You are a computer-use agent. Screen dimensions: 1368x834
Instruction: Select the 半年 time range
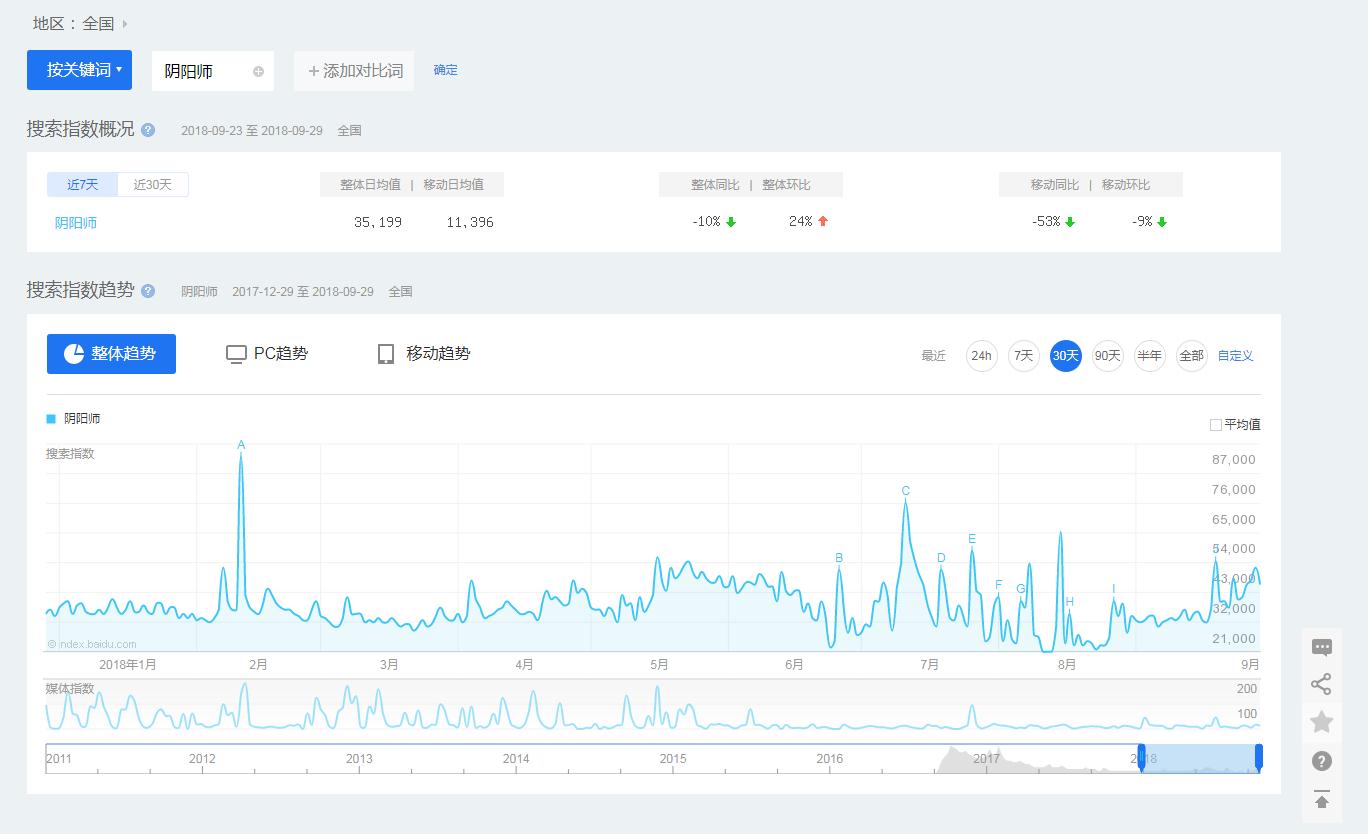click(1150, 356)
